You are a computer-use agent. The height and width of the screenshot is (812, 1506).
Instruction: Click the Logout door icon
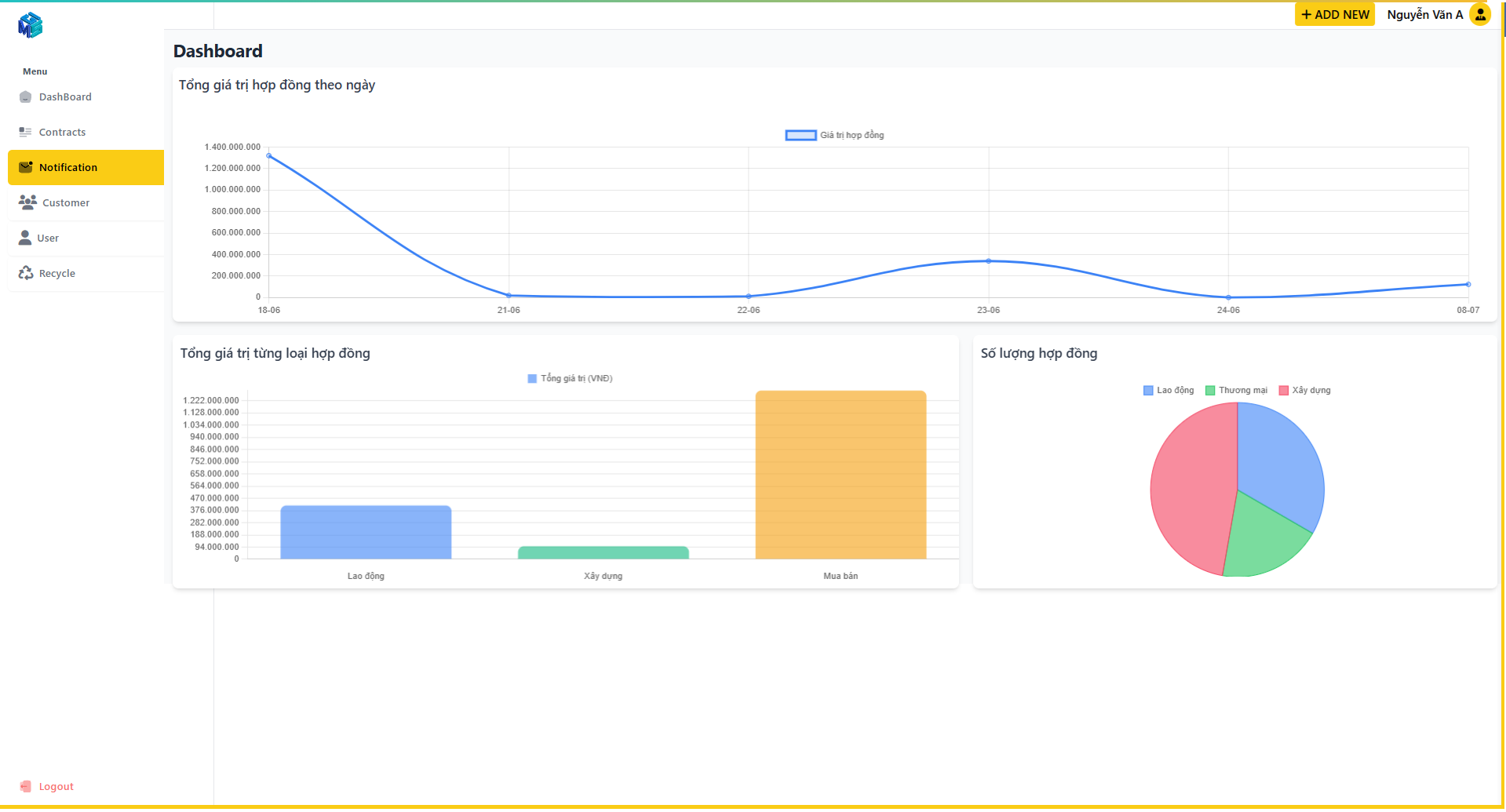(26, 786)
